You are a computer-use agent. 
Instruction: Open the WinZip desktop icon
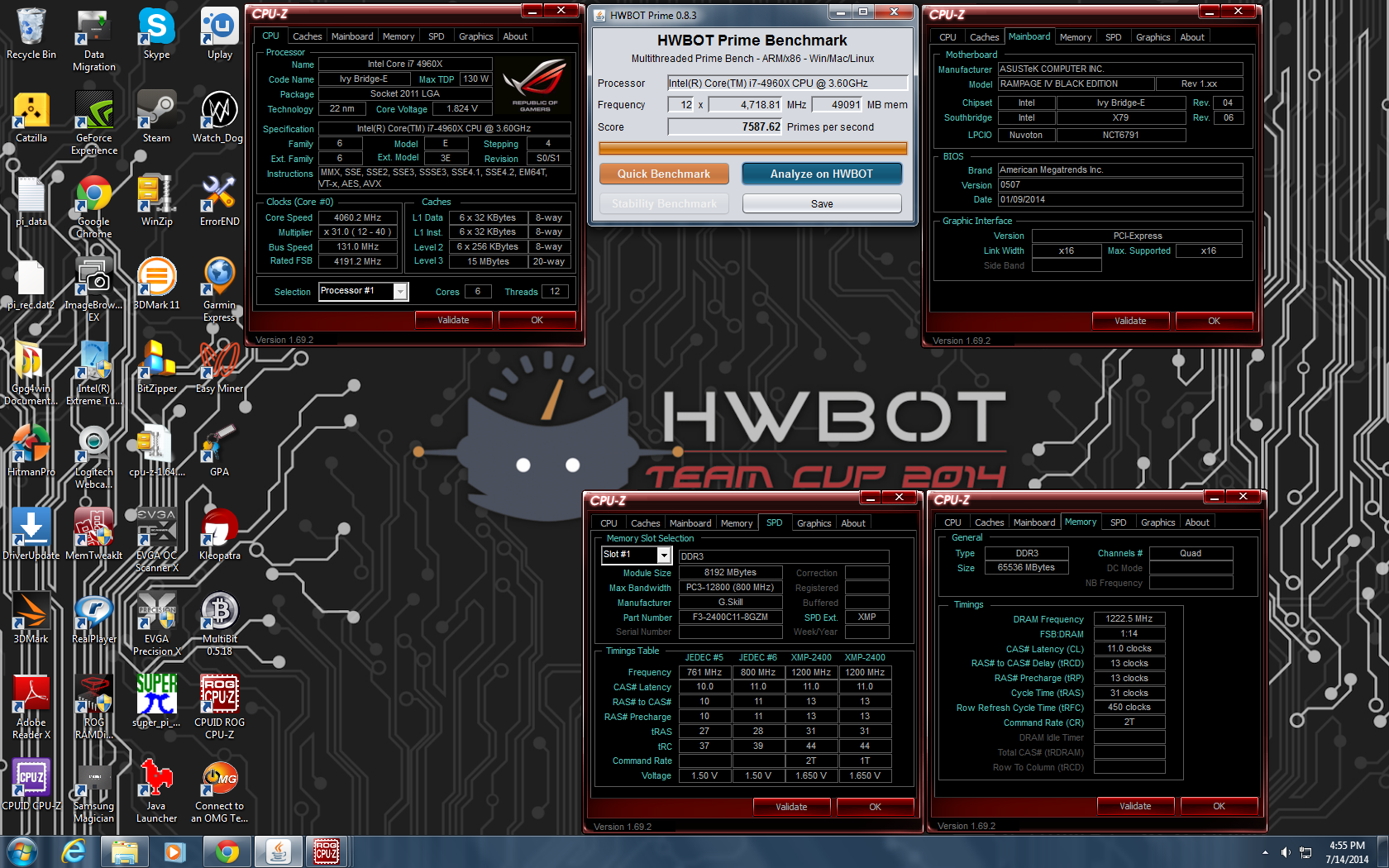(156, 200)
